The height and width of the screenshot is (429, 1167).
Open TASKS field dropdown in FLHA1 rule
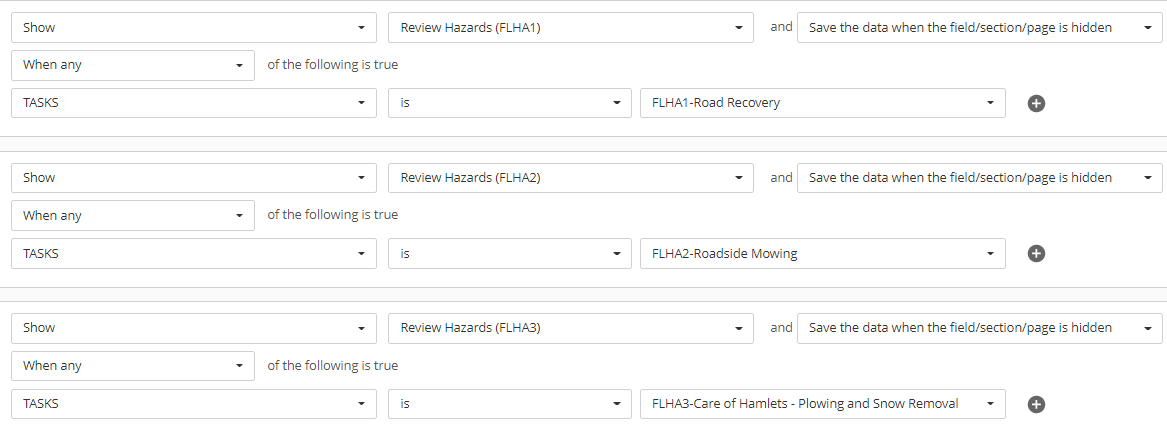[194, 103]
